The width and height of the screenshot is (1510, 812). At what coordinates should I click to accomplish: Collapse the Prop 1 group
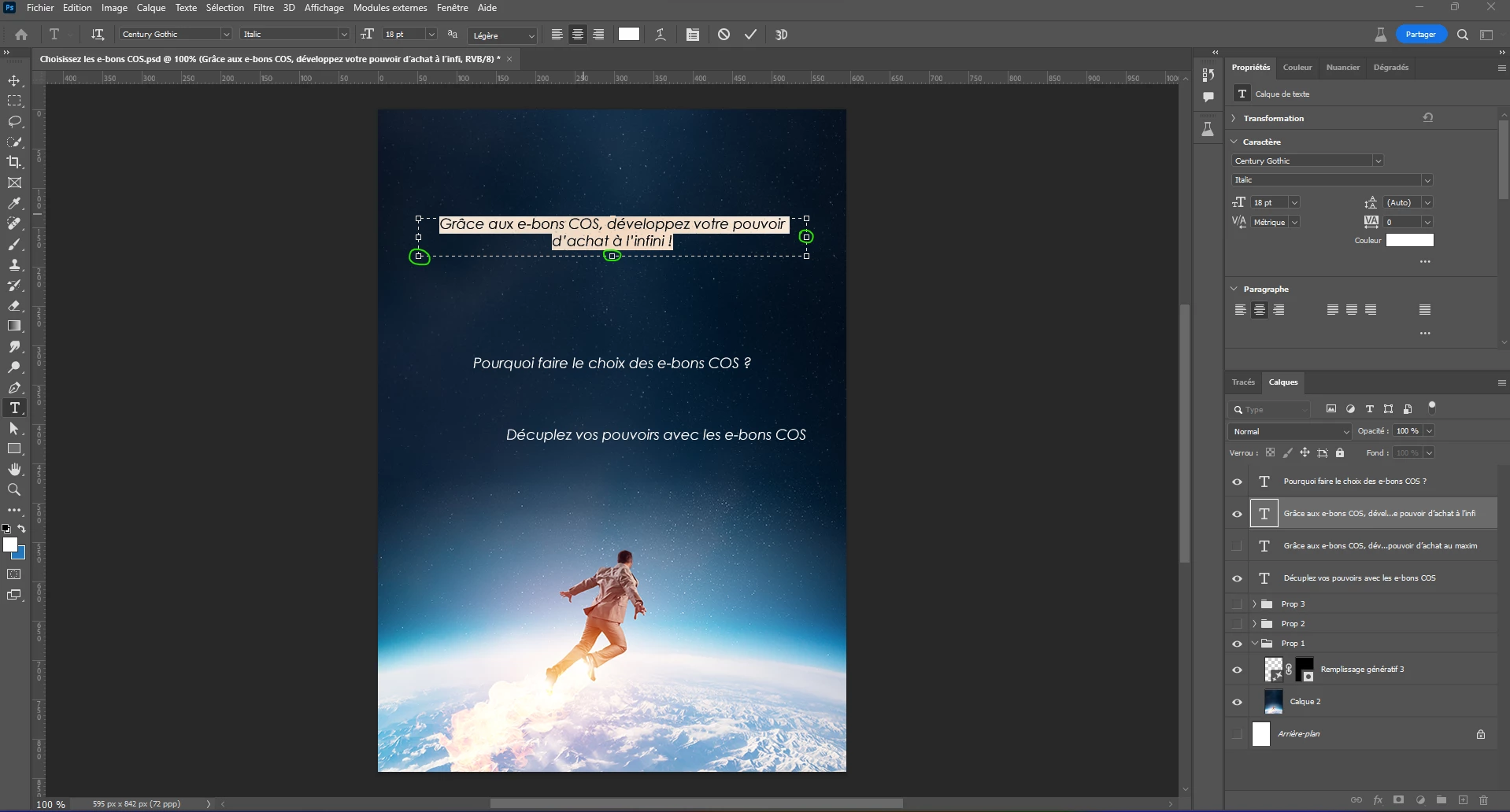point(1254,644)
